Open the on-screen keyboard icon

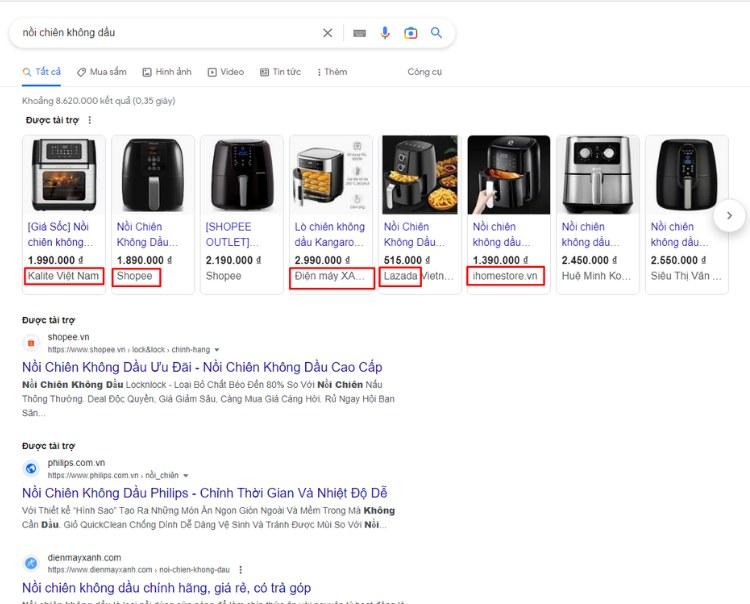pyautogui.click(x=360, y=33)
